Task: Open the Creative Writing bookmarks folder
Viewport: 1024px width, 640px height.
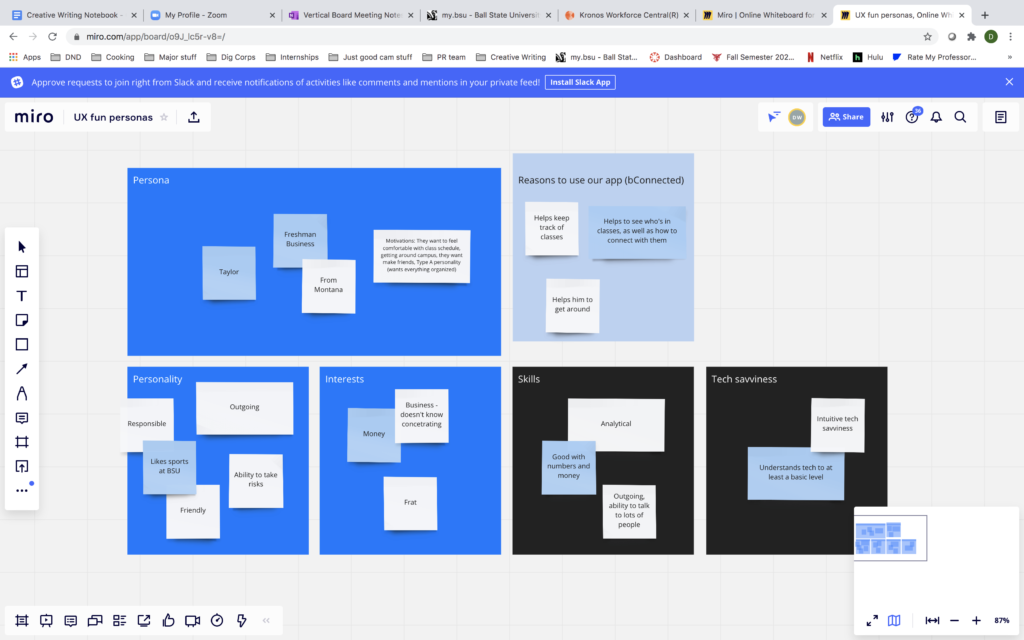Action: click(511, 57)
